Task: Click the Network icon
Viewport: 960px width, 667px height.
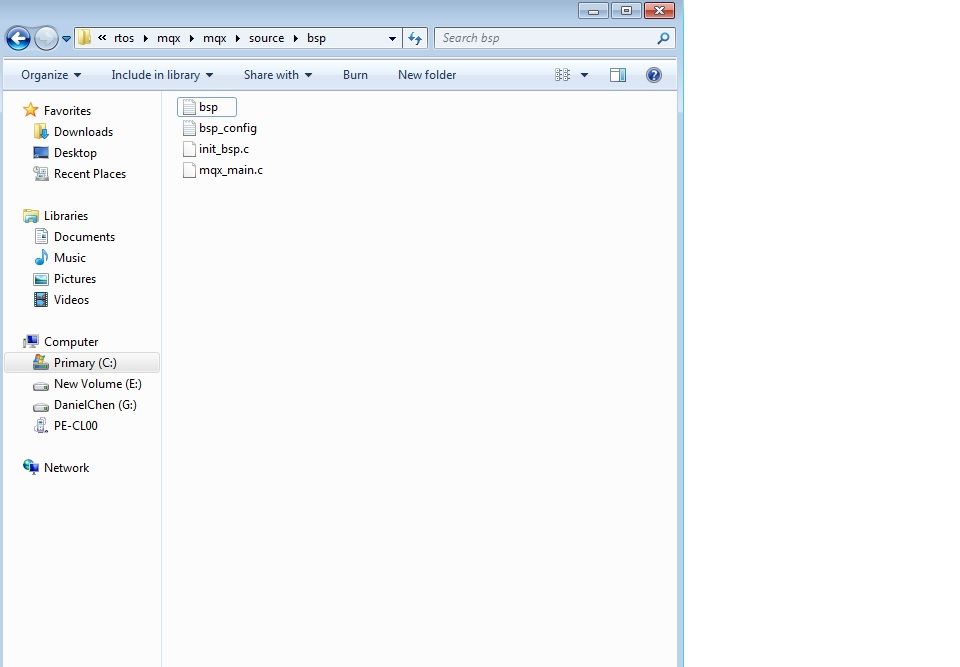Action: 31,467
